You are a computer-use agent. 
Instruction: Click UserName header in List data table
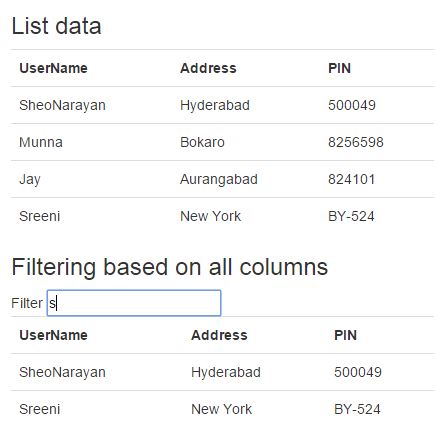click(x=53, y=68)
